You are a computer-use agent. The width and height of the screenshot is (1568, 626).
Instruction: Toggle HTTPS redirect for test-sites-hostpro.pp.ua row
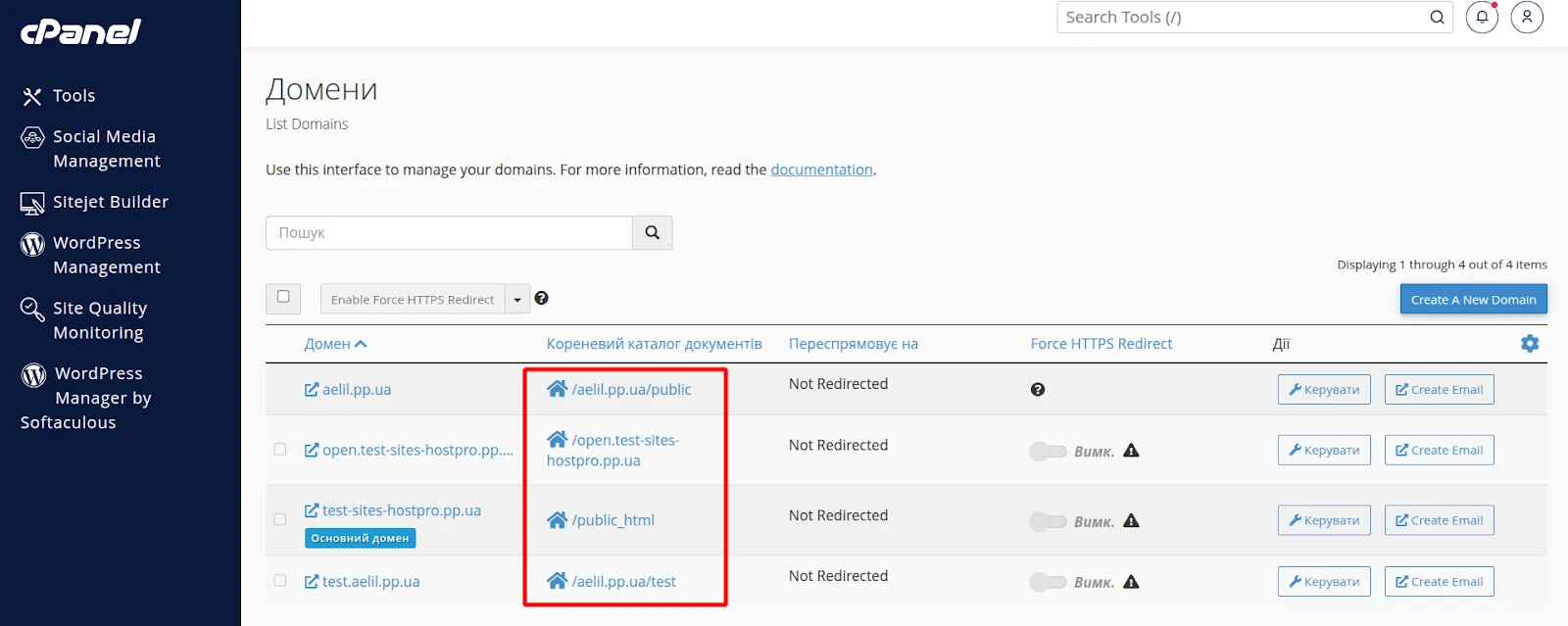click(x=1048, y=522)
